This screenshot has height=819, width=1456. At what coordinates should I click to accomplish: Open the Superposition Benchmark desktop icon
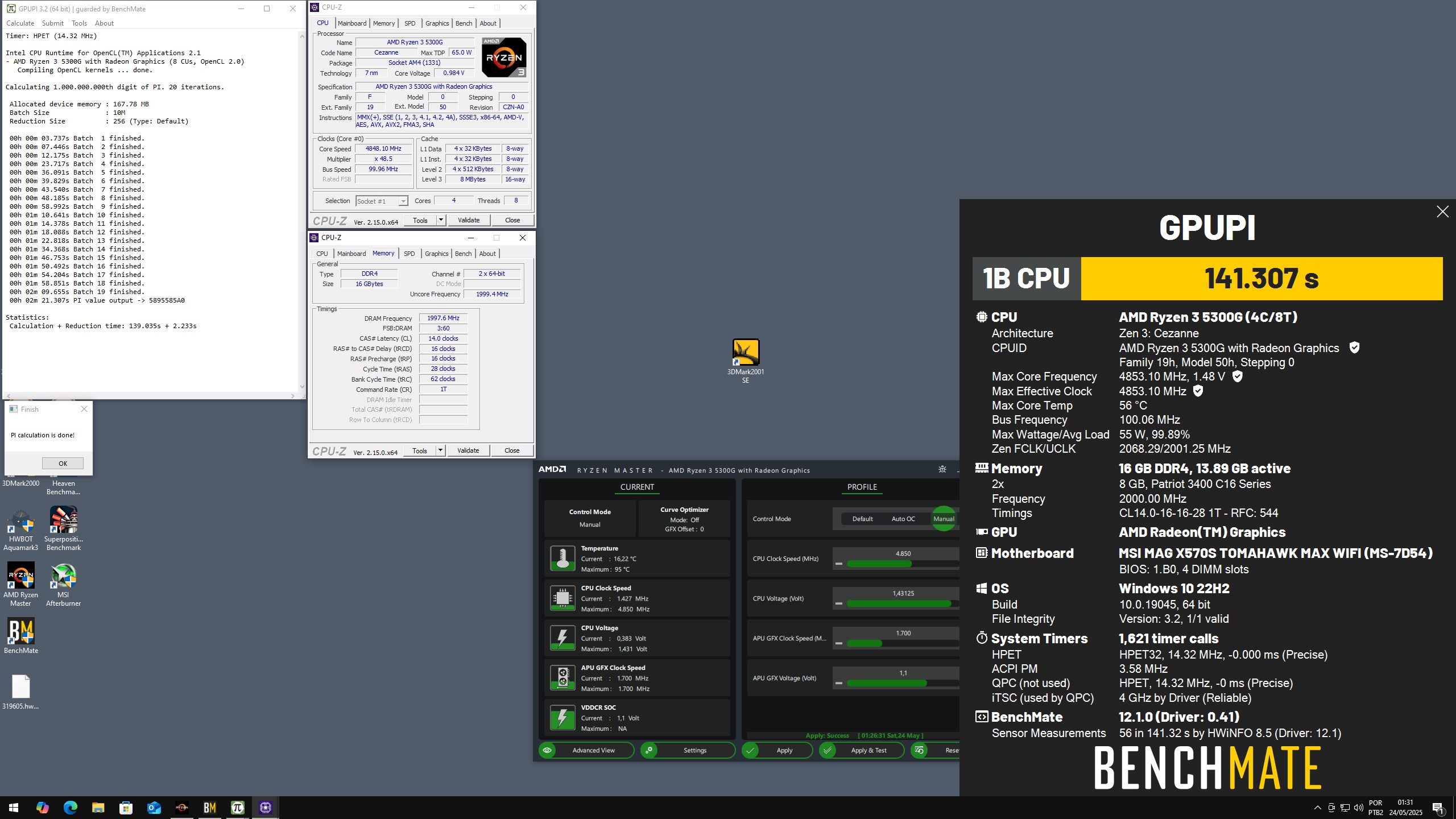tap(64, 530)
